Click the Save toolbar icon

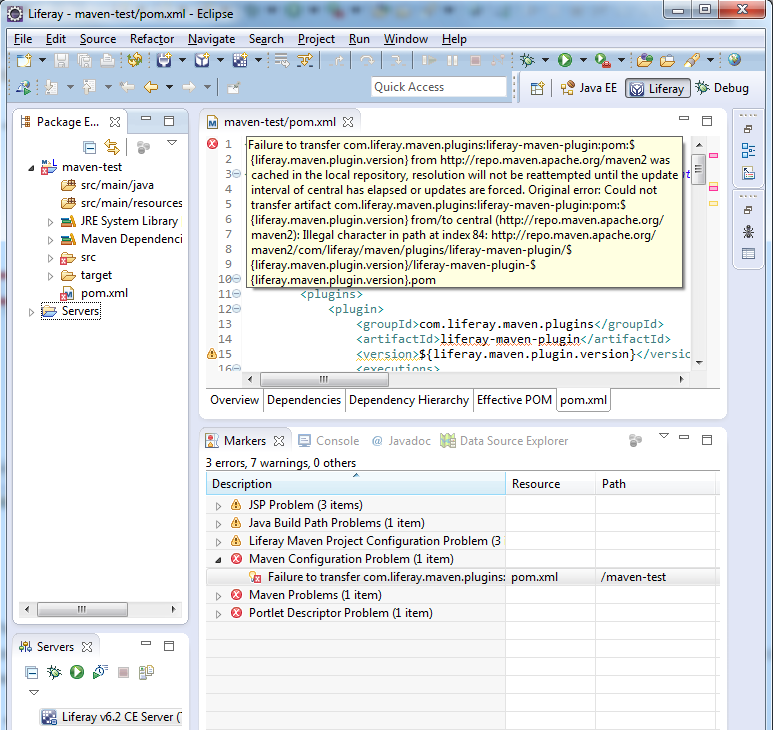[x=61, y=60]
